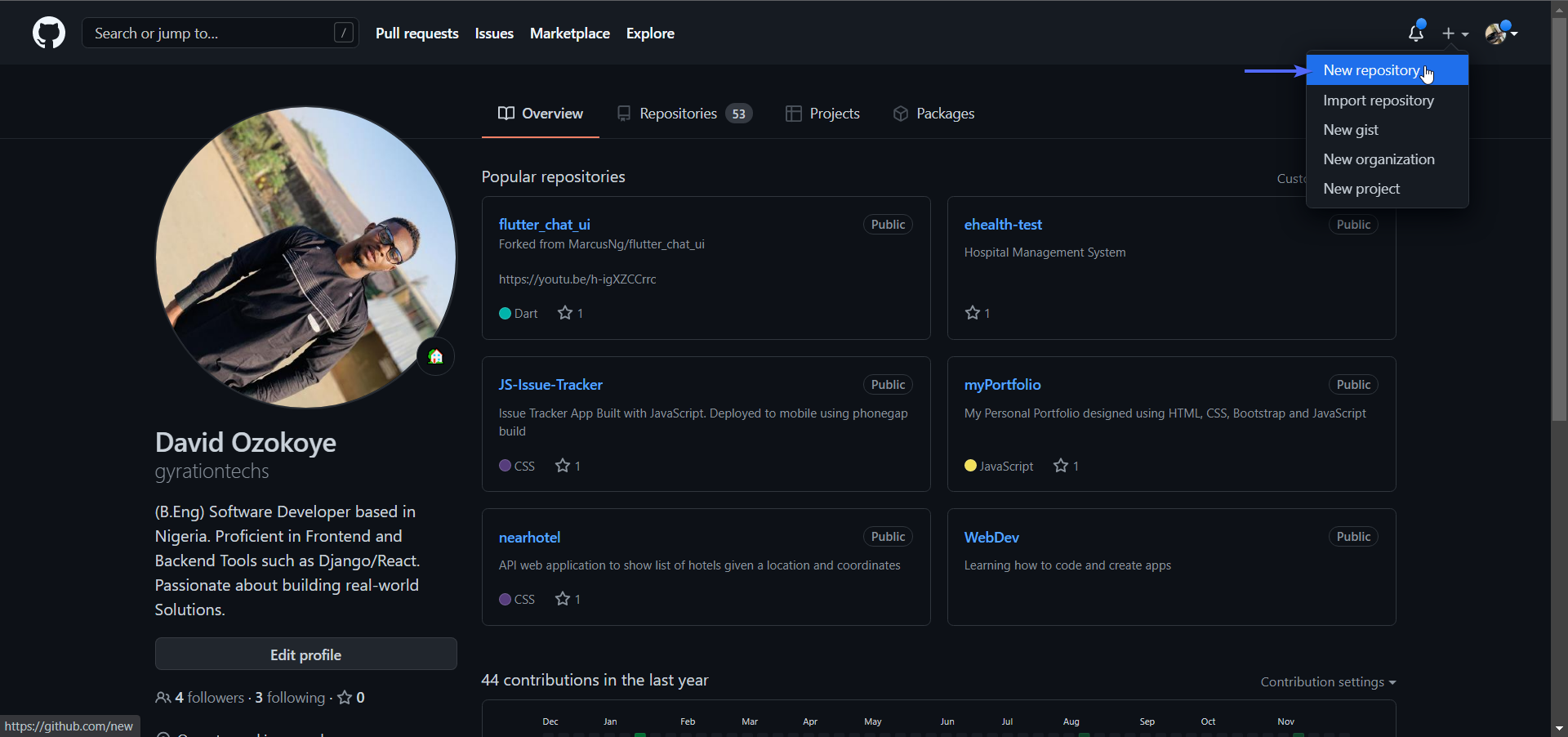The height and width of the screenshot is (737, 1568).
Task: Choose New organization option
Action: point(1387,159)
